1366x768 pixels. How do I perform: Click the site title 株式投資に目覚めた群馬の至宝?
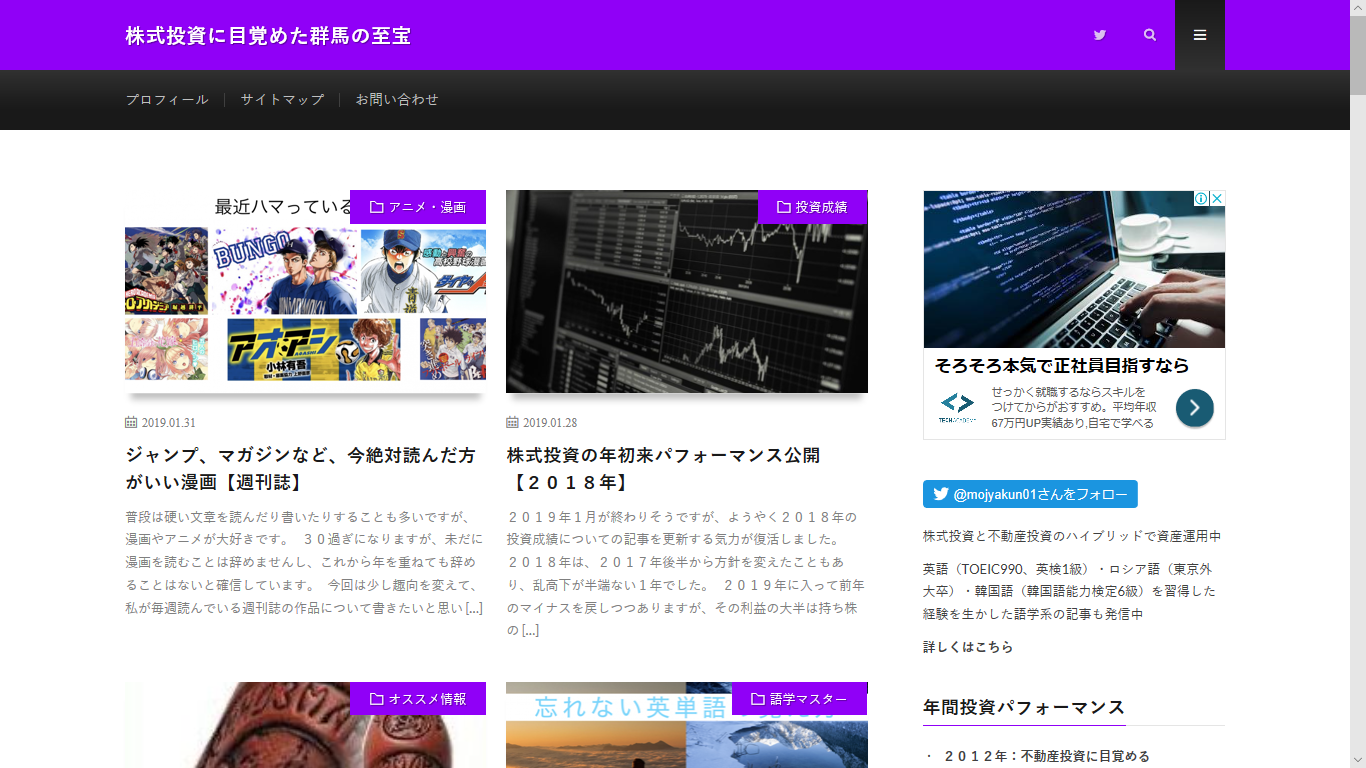tap(268, 36)
